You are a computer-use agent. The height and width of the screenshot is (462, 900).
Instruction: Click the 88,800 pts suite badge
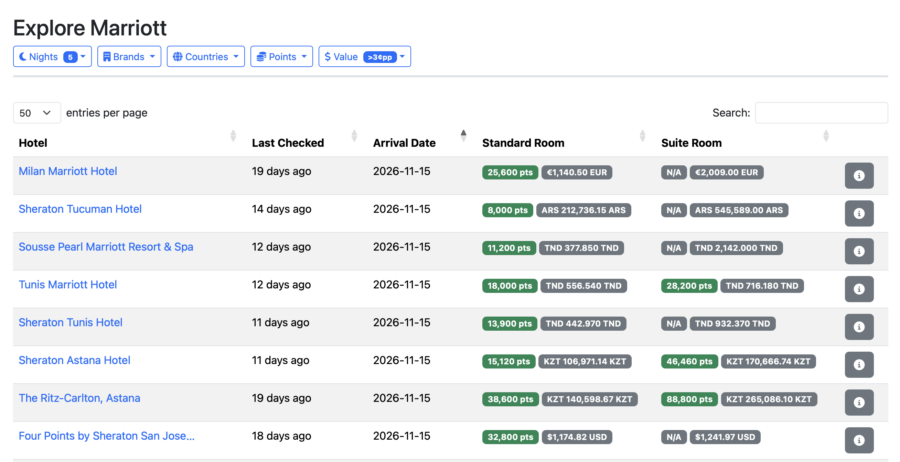[689, 399]
